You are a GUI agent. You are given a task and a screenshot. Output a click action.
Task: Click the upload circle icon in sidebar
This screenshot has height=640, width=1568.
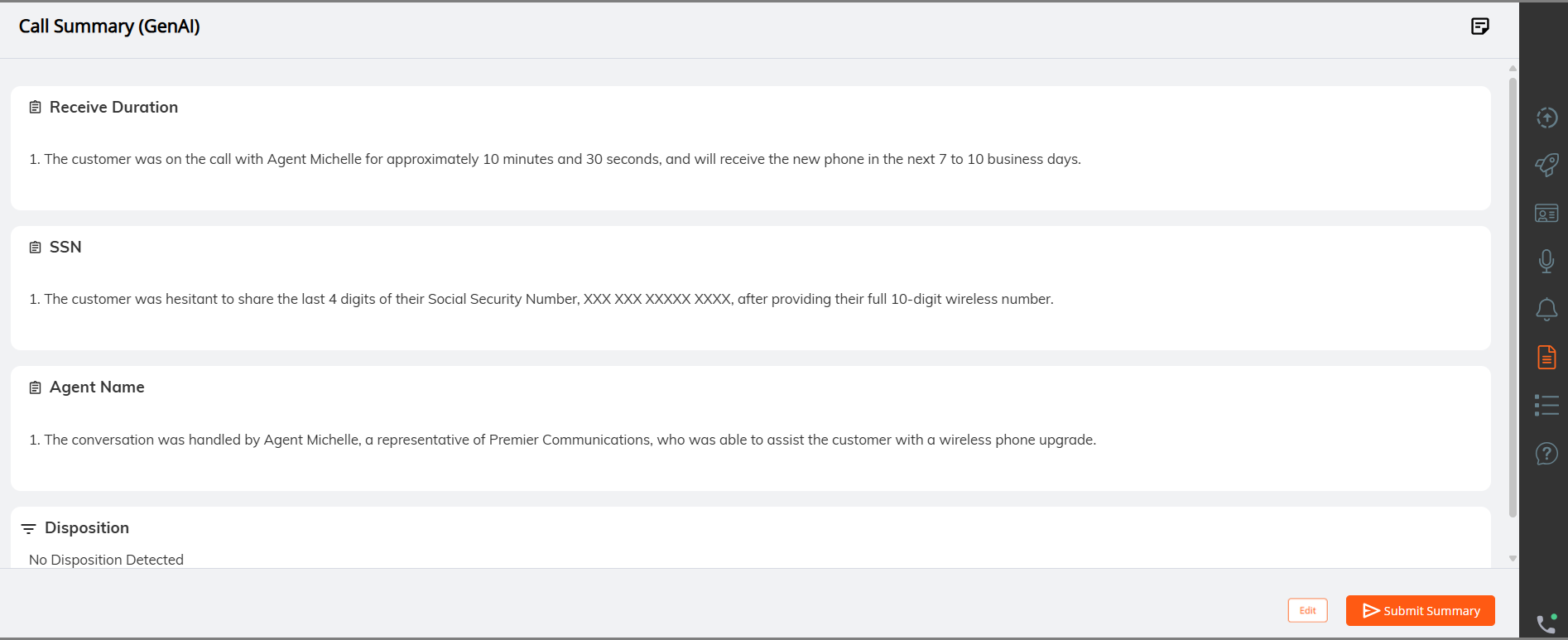click(1546, 118)
